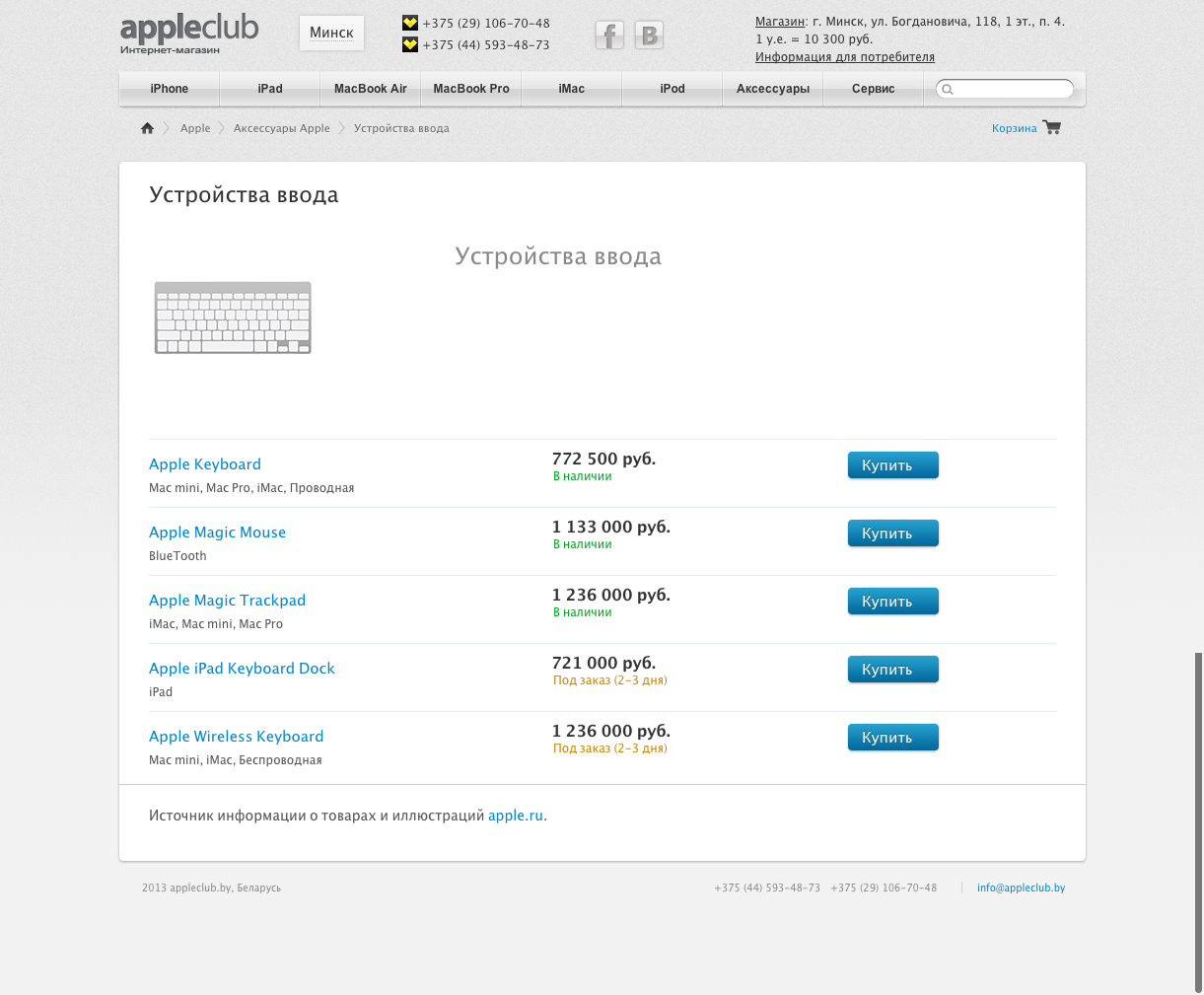Click the phone number +375 (29) 106-70-48 in header

coord(486,24)
